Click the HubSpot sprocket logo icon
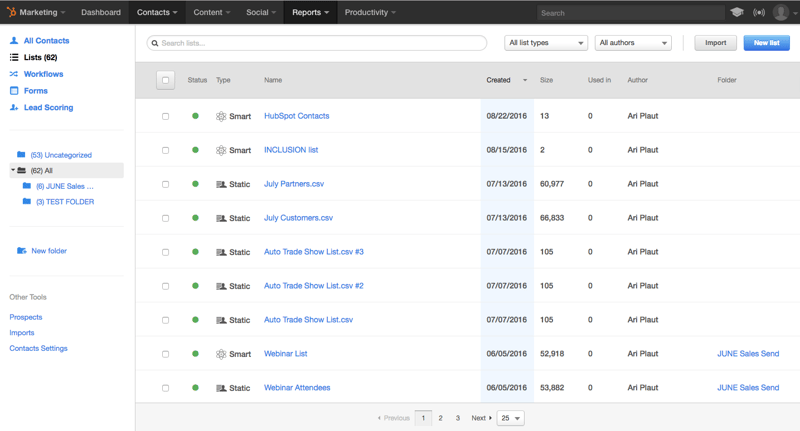 pos(11,13)
